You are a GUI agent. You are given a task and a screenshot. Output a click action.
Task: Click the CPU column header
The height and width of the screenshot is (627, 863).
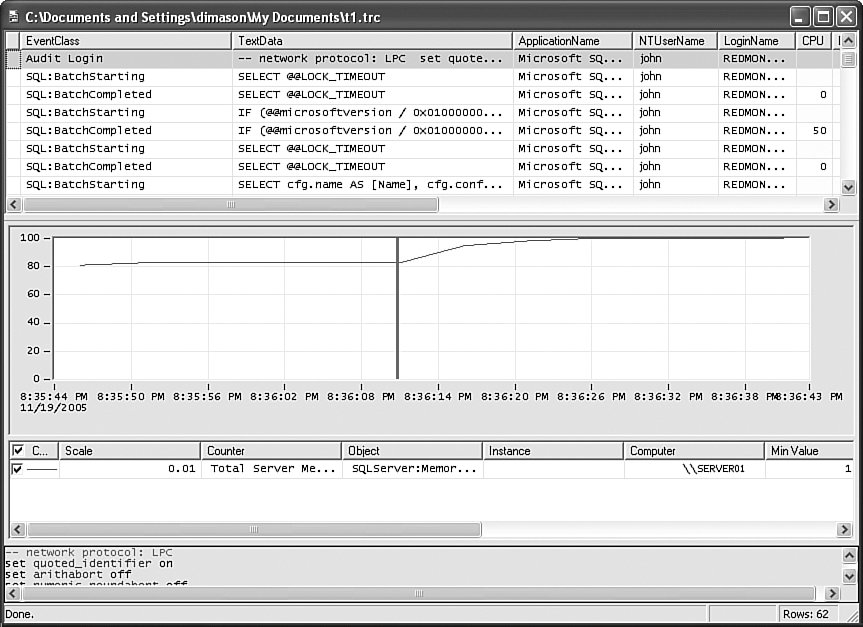[812, 41]
